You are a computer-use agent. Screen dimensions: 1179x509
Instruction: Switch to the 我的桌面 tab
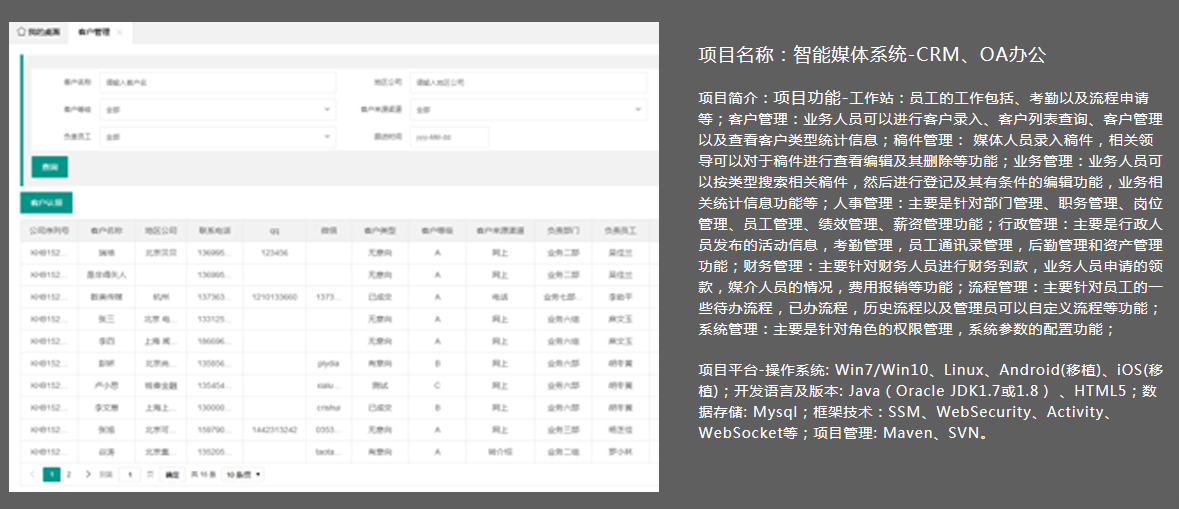(38, 32)
